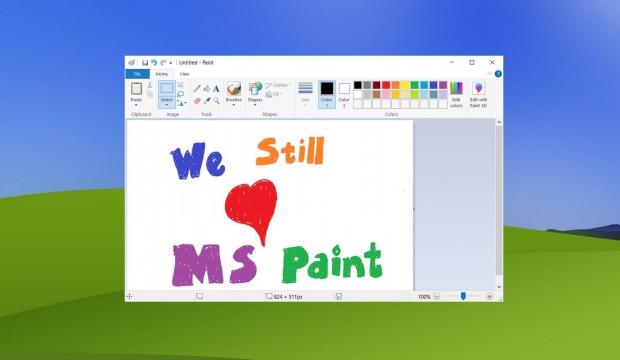620x360 pixels.
Task: Activate the rectangular Select tool icon
Action: click(x=167, y=89)
